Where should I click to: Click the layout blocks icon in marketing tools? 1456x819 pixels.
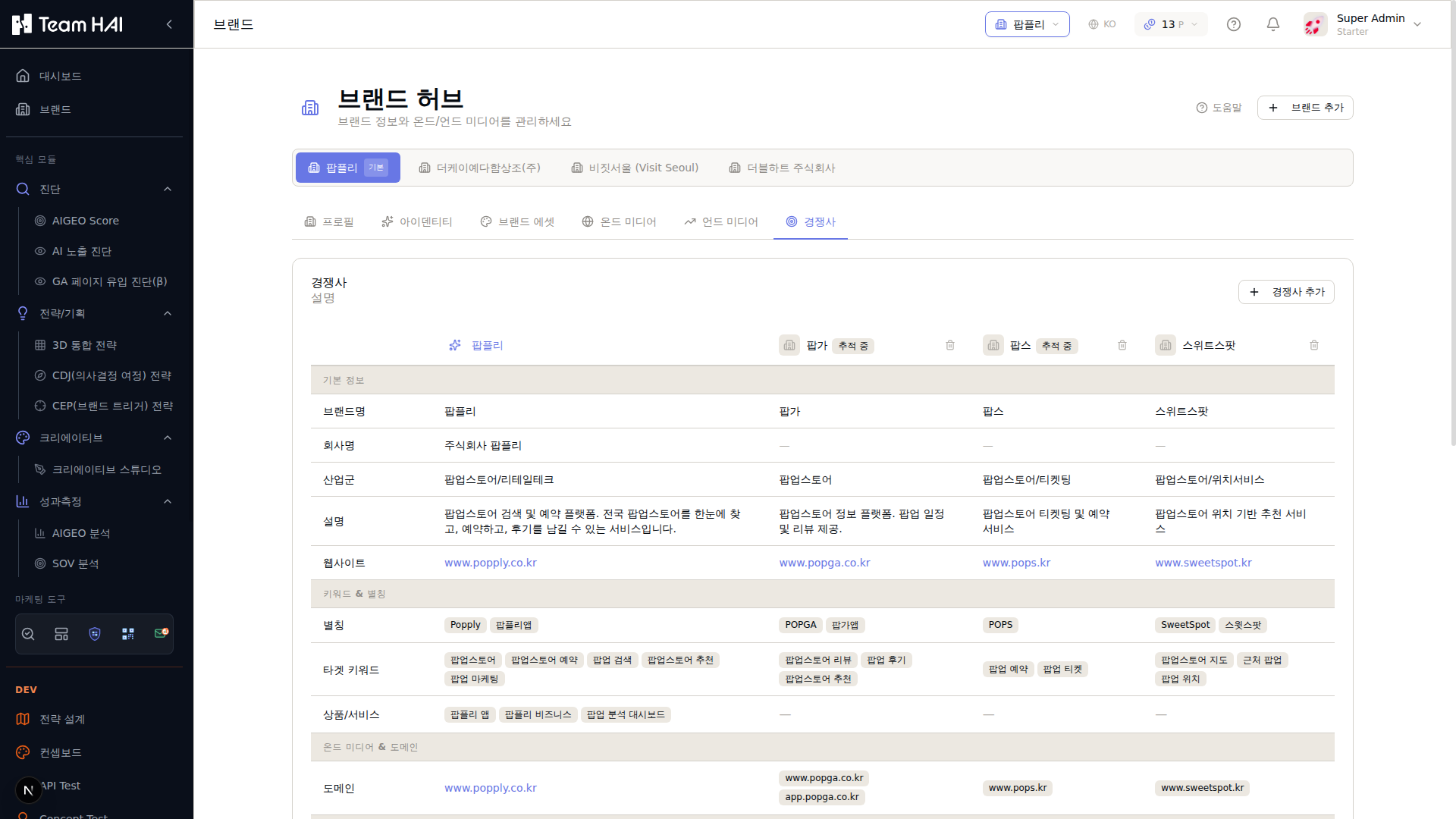click(61, 634)
